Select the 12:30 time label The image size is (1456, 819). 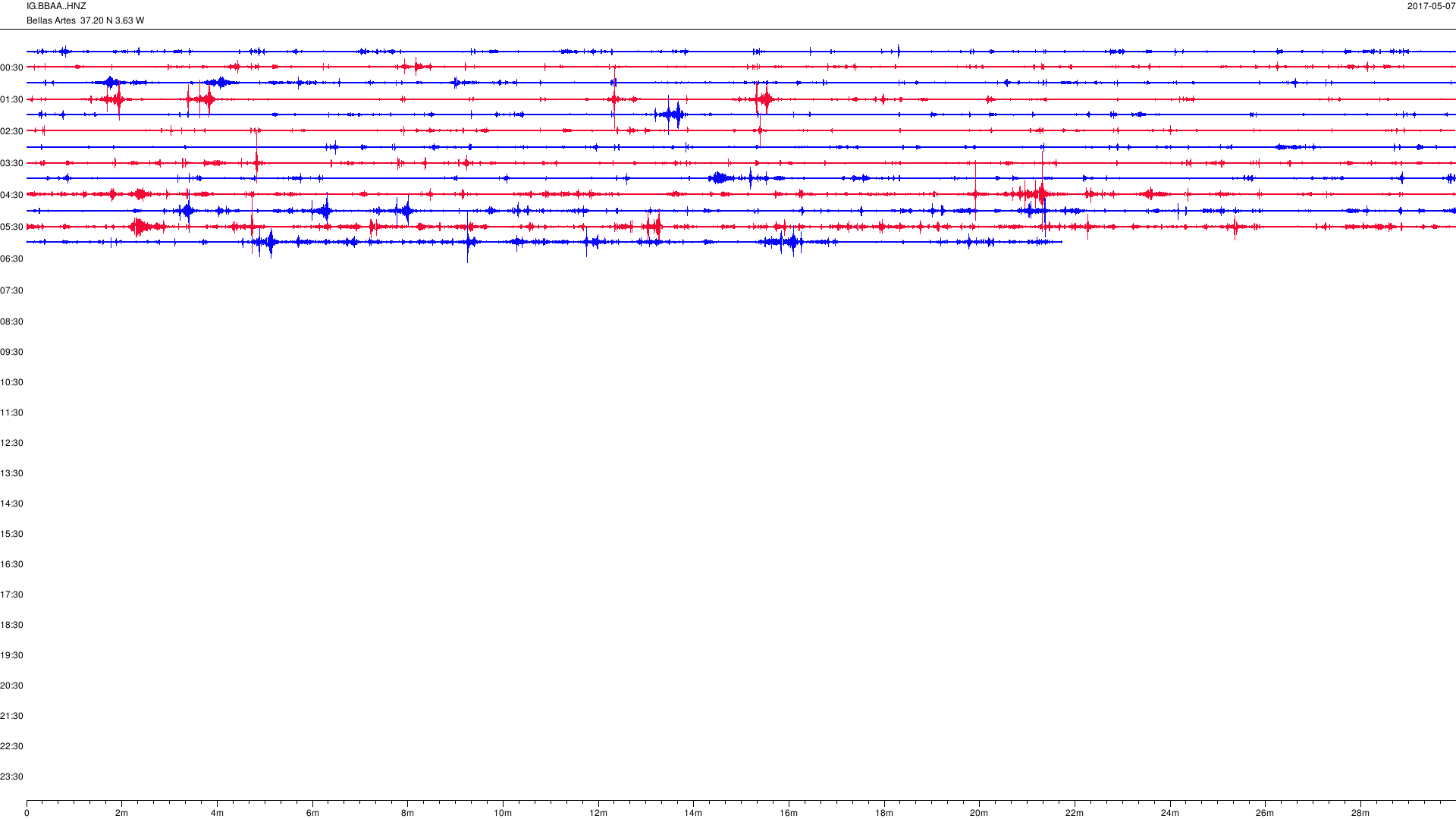pyautogui.click(x=11, y=443)
